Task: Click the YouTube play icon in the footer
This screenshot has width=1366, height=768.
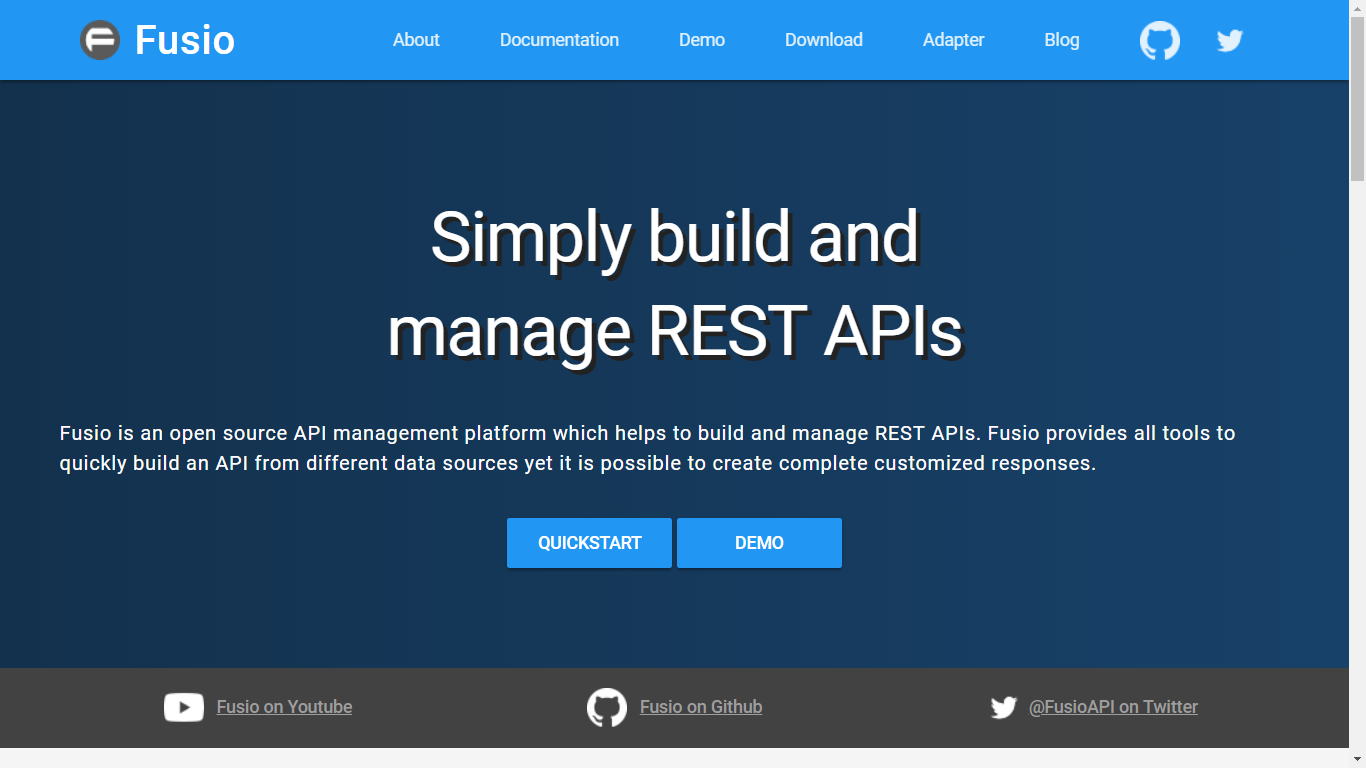Action: click(x=184, y=707)
